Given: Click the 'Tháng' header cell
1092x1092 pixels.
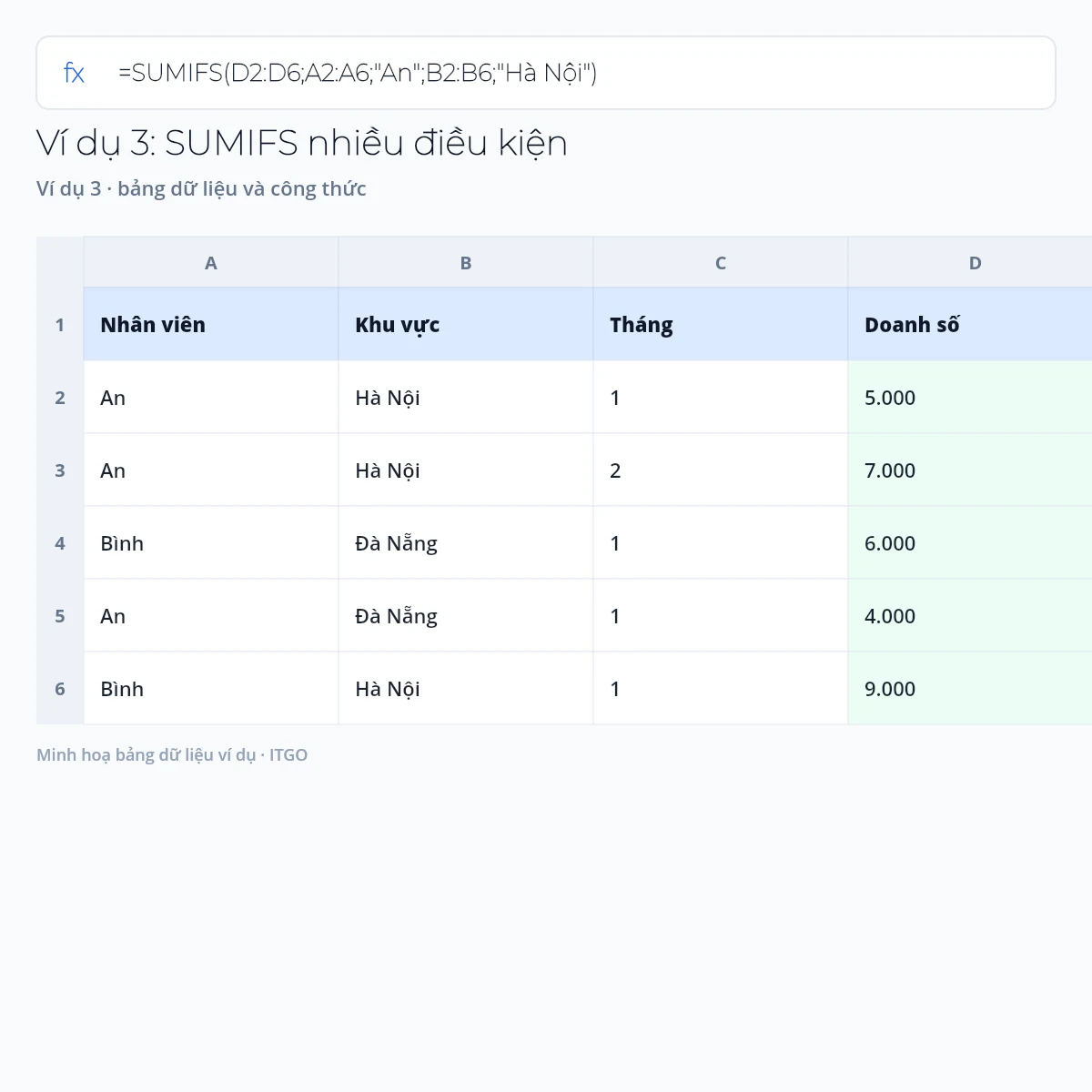Looking at the screenshot, I should pyautogui.click(x=721, y=325).
